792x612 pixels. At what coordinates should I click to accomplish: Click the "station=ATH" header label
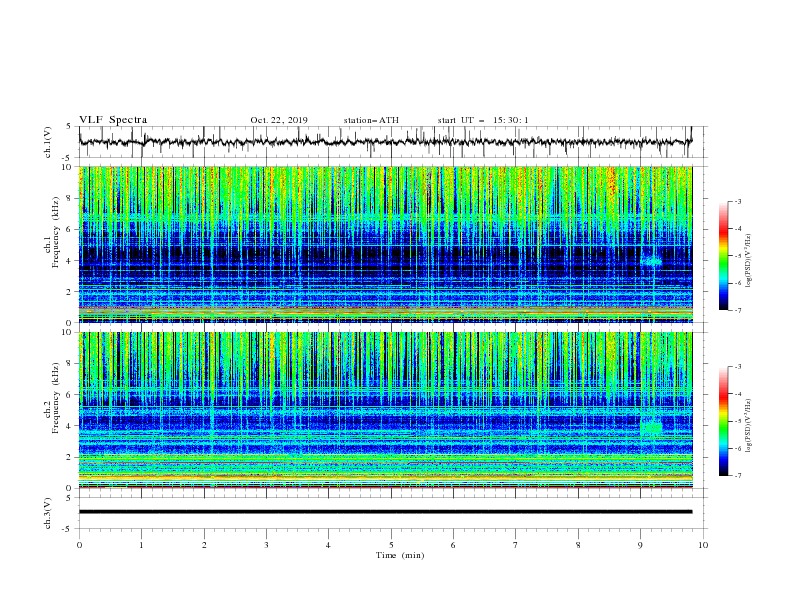coord(371,120)
